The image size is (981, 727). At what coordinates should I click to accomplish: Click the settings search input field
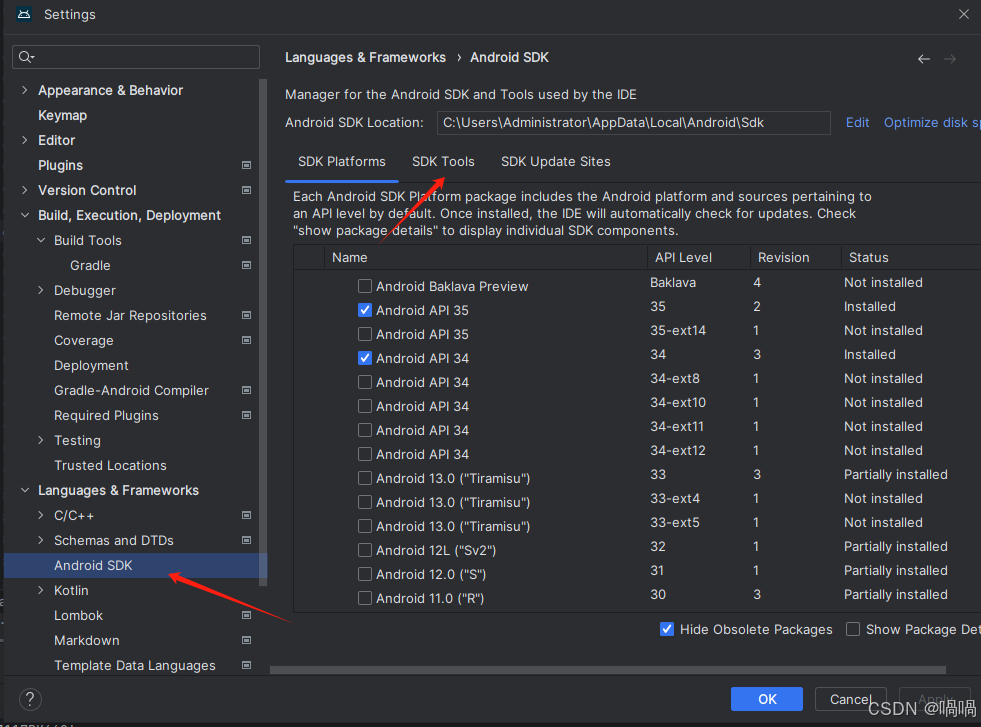[136, 57]
